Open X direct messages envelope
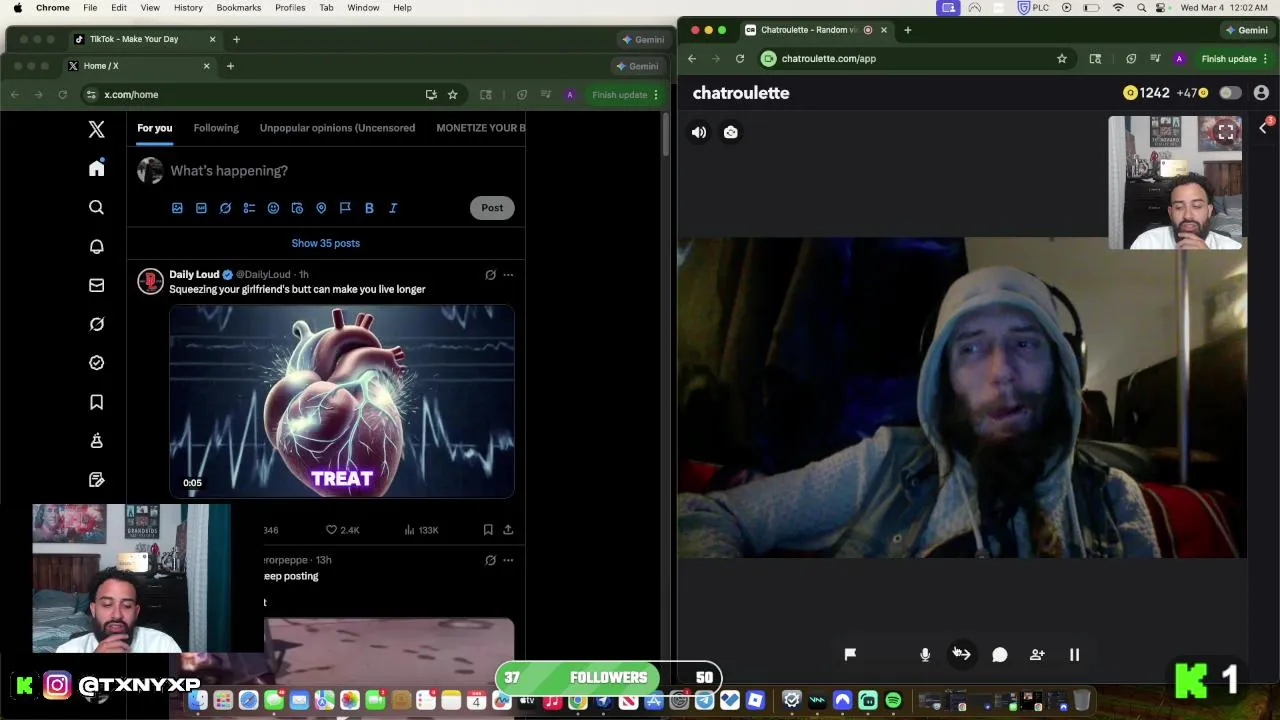 (x=97, y=285)
